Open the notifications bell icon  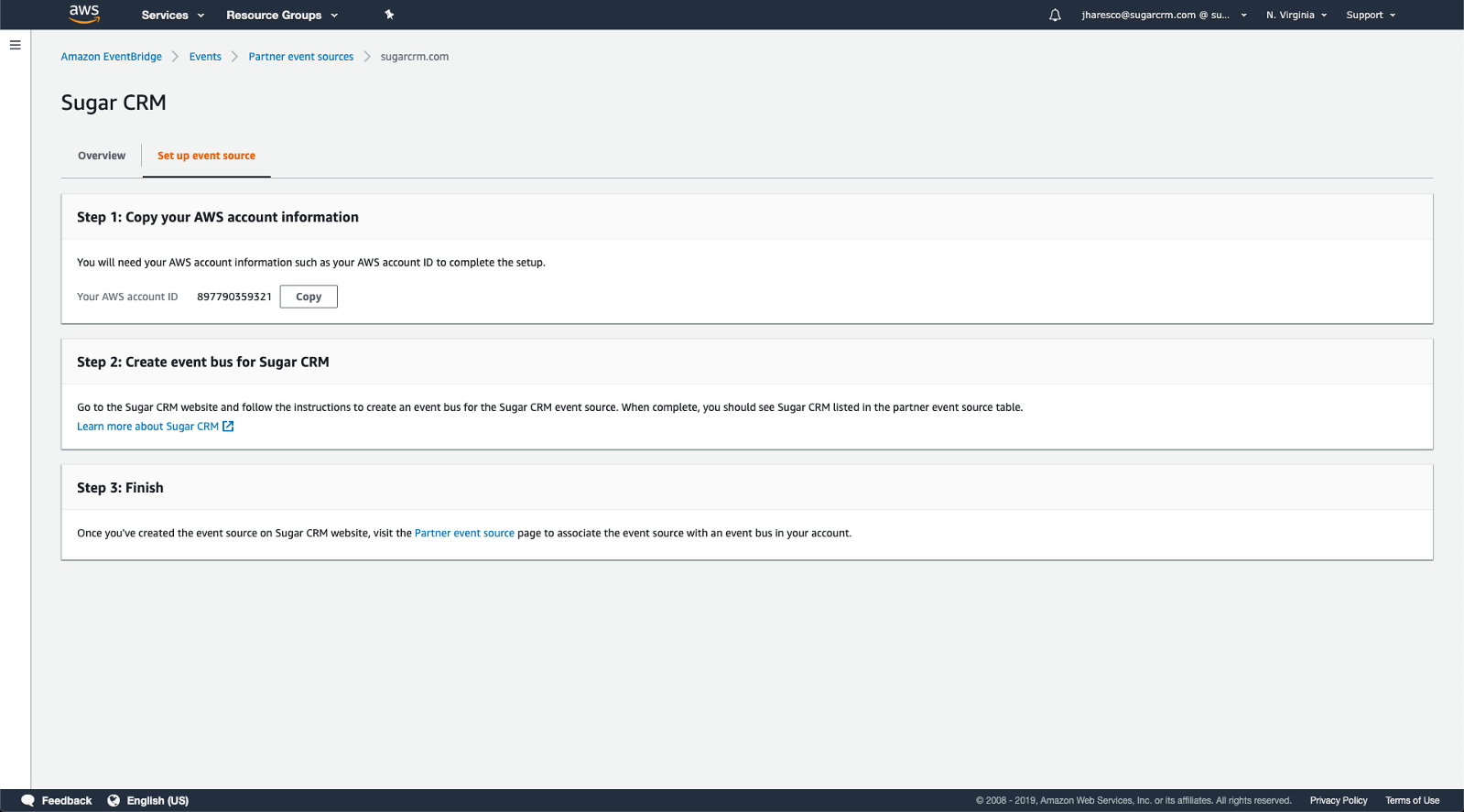coord(1055,15)
